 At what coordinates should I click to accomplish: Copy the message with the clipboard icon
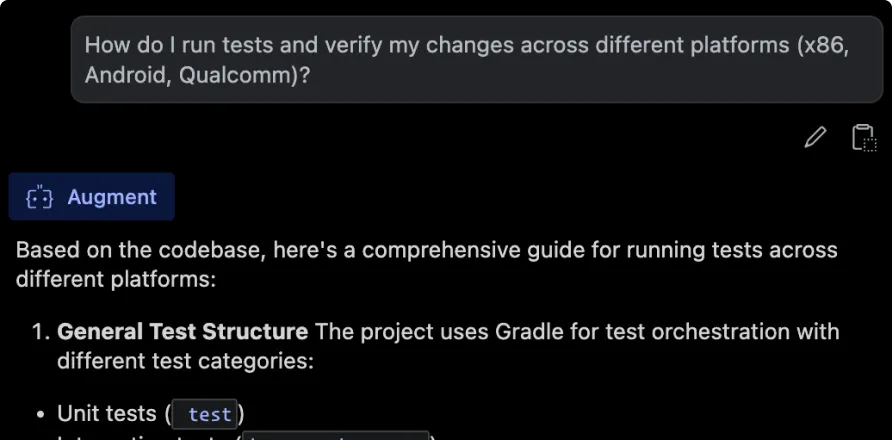pos(862,137)
